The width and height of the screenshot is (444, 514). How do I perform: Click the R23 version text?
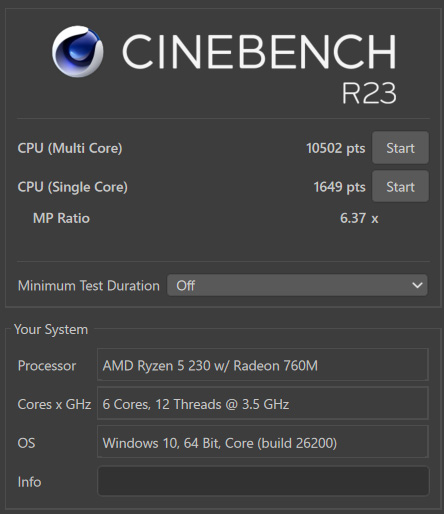369,93
